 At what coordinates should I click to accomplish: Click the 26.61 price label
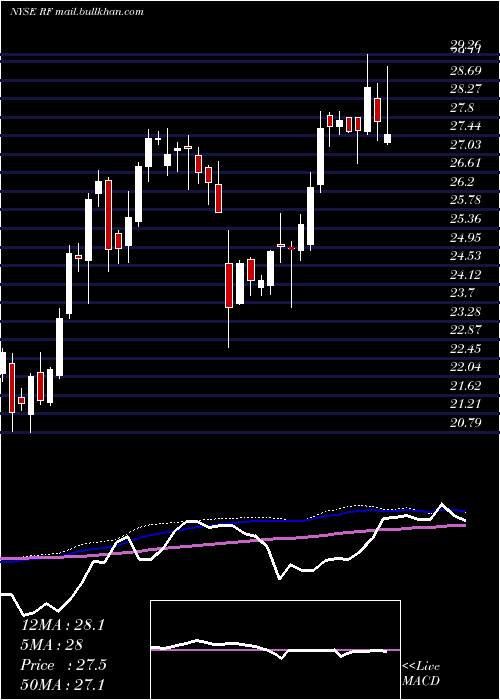(x=465, y=163)
